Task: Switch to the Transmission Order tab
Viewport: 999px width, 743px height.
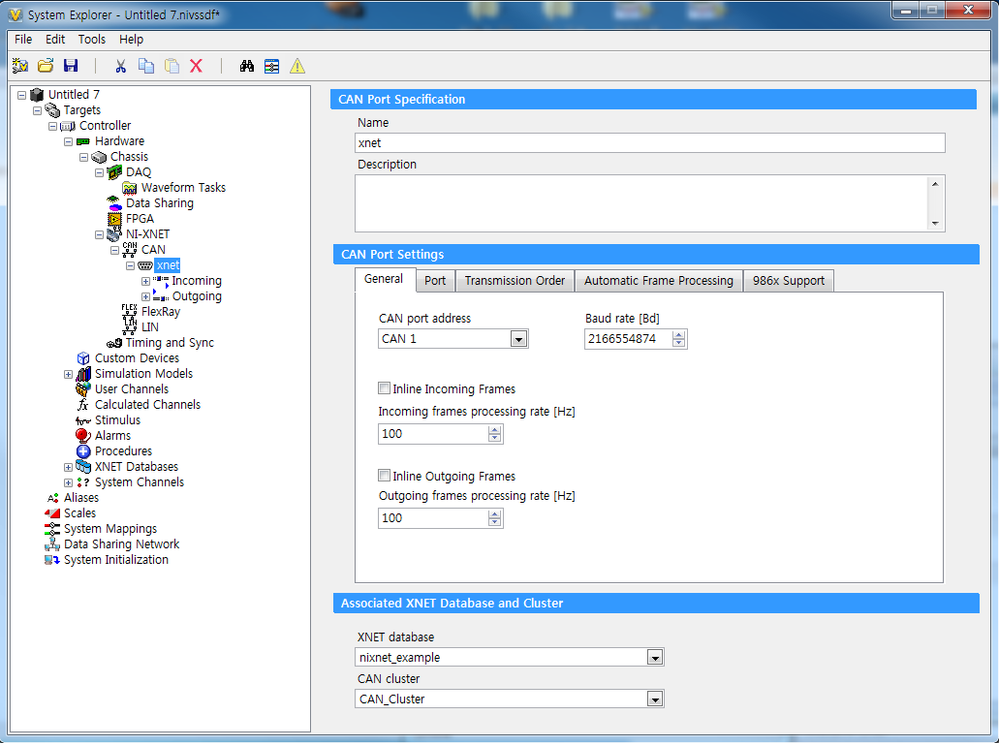Action: [515, 280]
